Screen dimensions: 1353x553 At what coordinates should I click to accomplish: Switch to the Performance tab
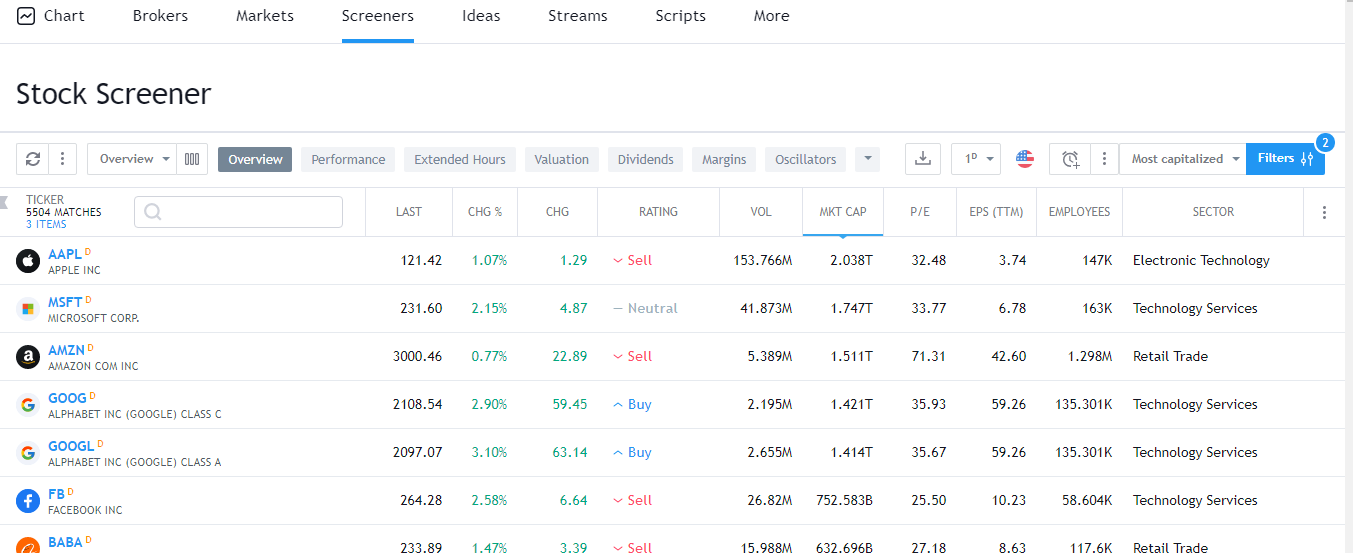(x=348, y=159)
